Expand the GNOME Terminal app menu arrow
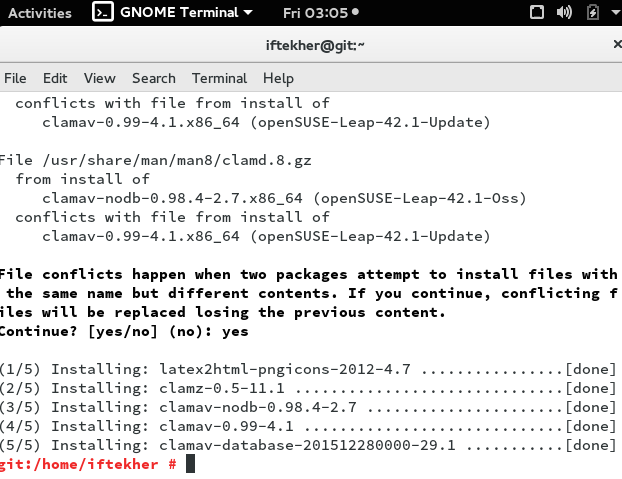 248,13
